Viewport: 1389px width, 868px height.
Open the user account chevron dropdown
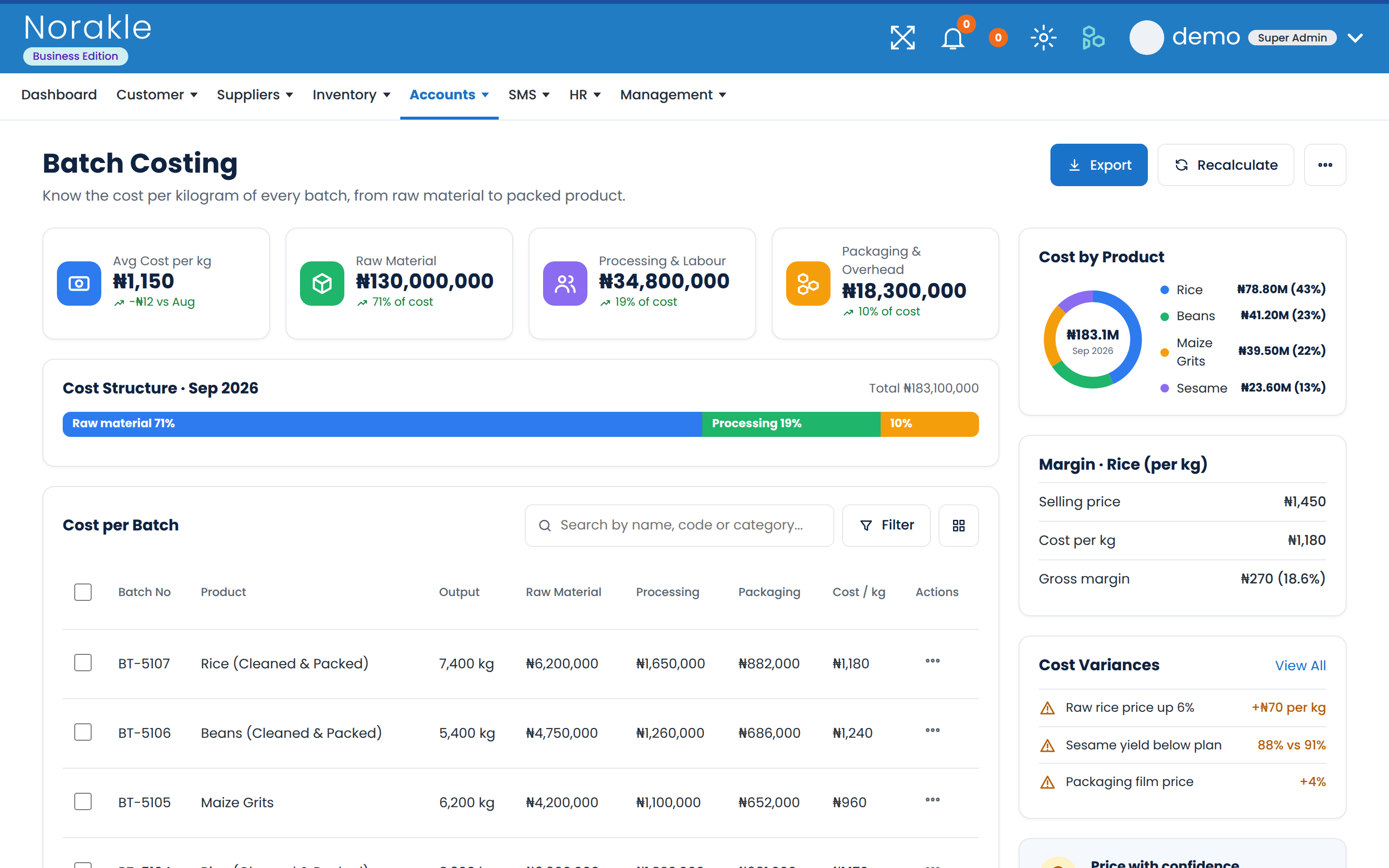coord(1355,39)
